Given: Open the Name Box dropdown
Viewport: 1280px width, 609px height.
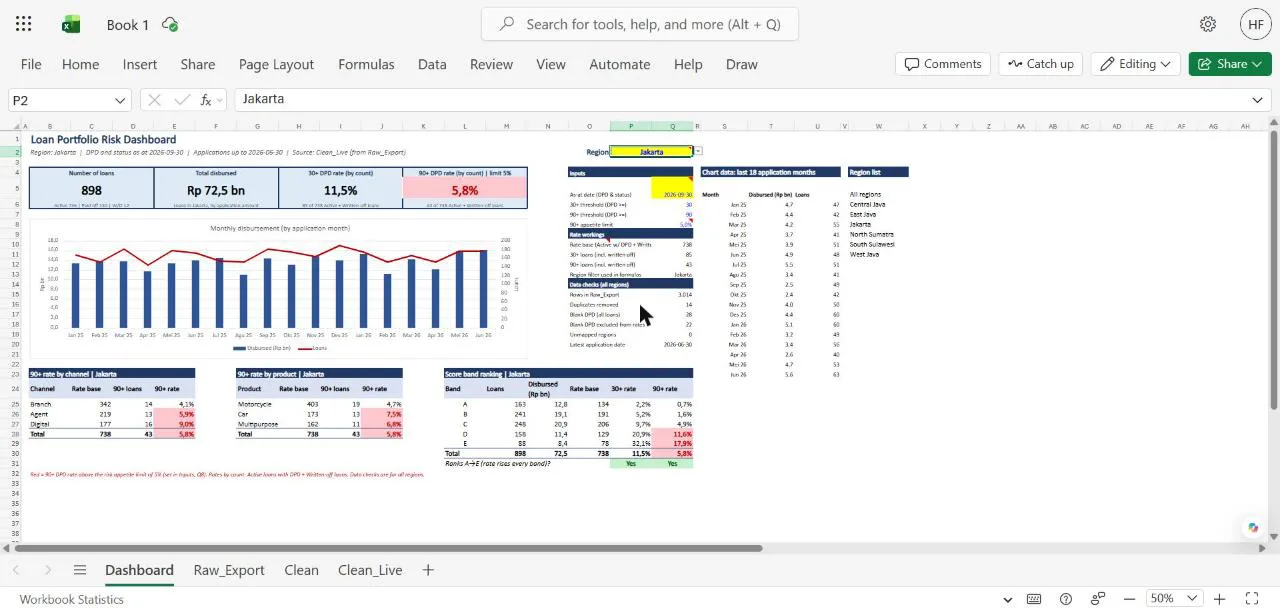Looking at the screenshot, I should pyautogui.click(x=121, y=100).
